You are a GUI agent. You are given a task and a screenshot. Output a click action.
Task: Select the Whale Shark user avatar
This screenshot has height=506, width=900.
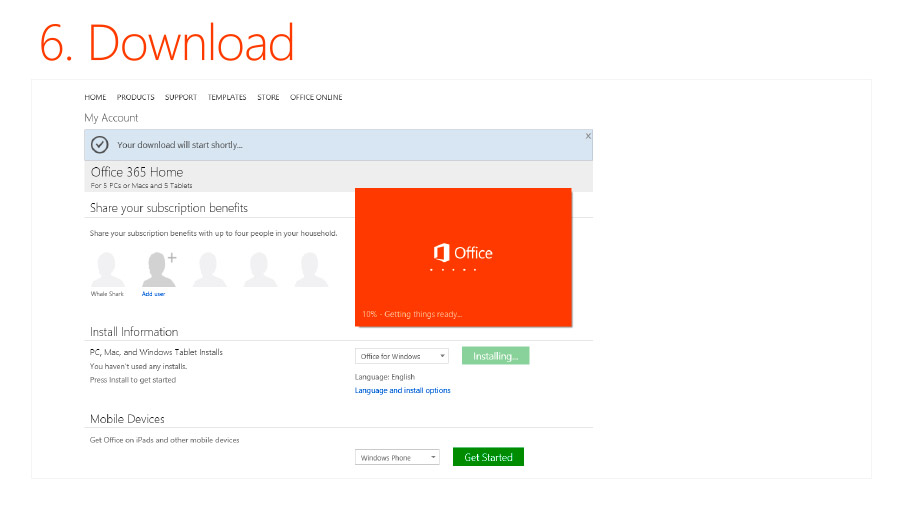107,269
